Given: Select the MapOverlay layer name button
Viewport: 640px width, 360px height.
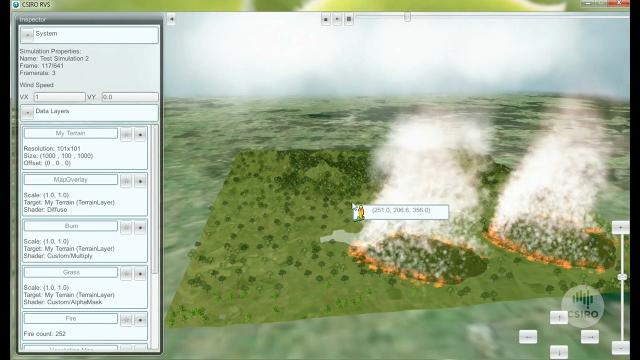Looking at the screenshot, I should click(x=71, y=180).
